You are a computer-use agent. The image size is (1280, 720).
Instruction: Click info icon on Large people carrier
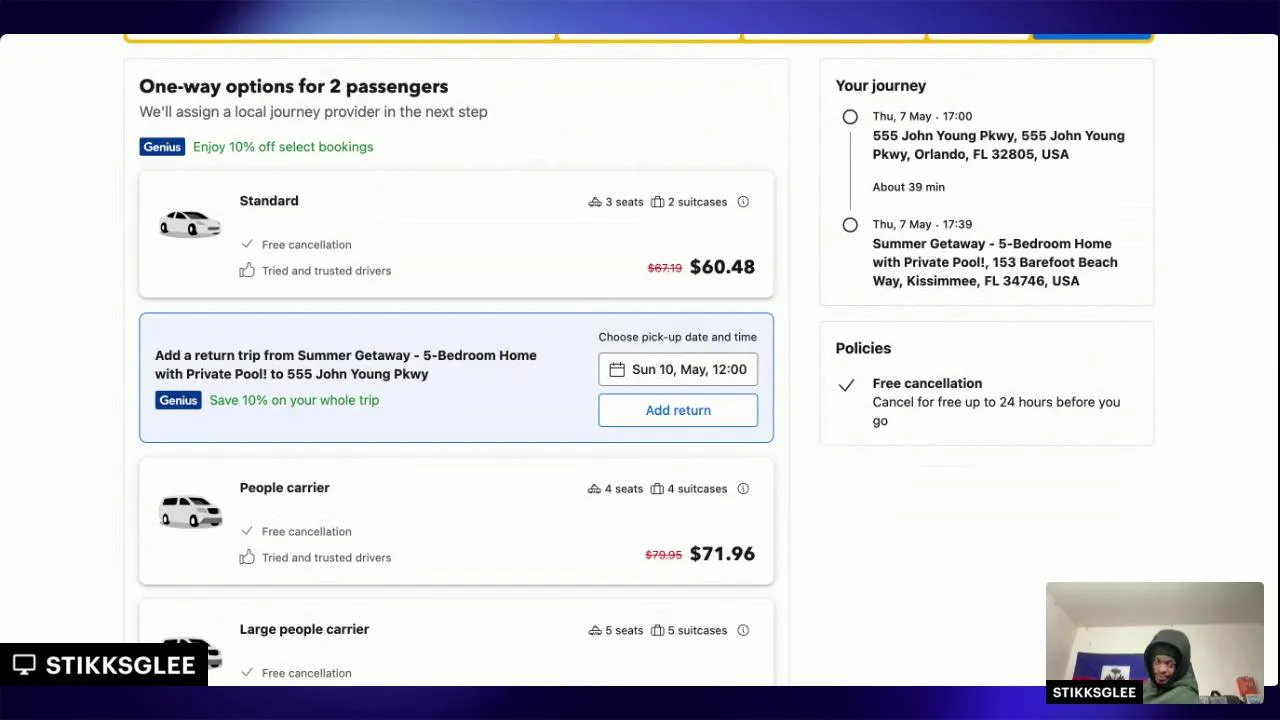pos(743,630)
